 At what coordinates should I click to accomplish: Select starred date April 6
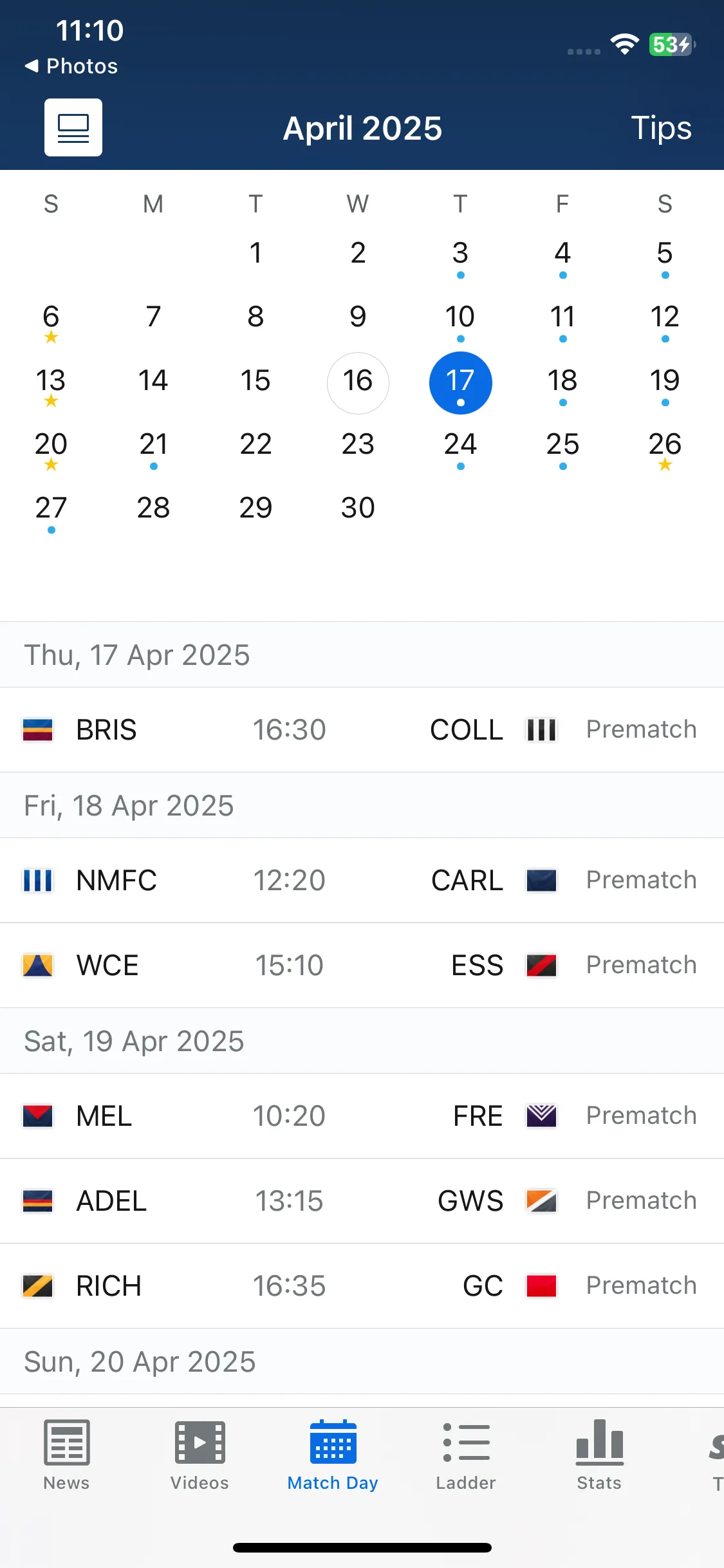click(x=51, y=321)
